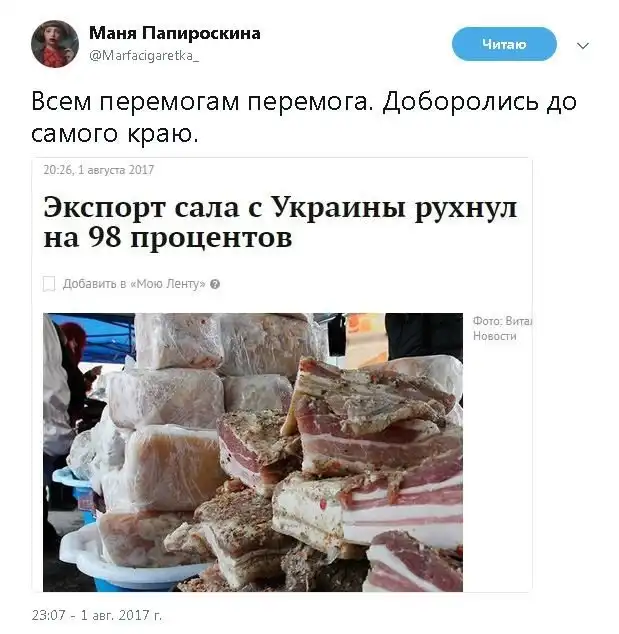Click the question mark help icon
Viewport: 619px width, 634px height.
215,284
